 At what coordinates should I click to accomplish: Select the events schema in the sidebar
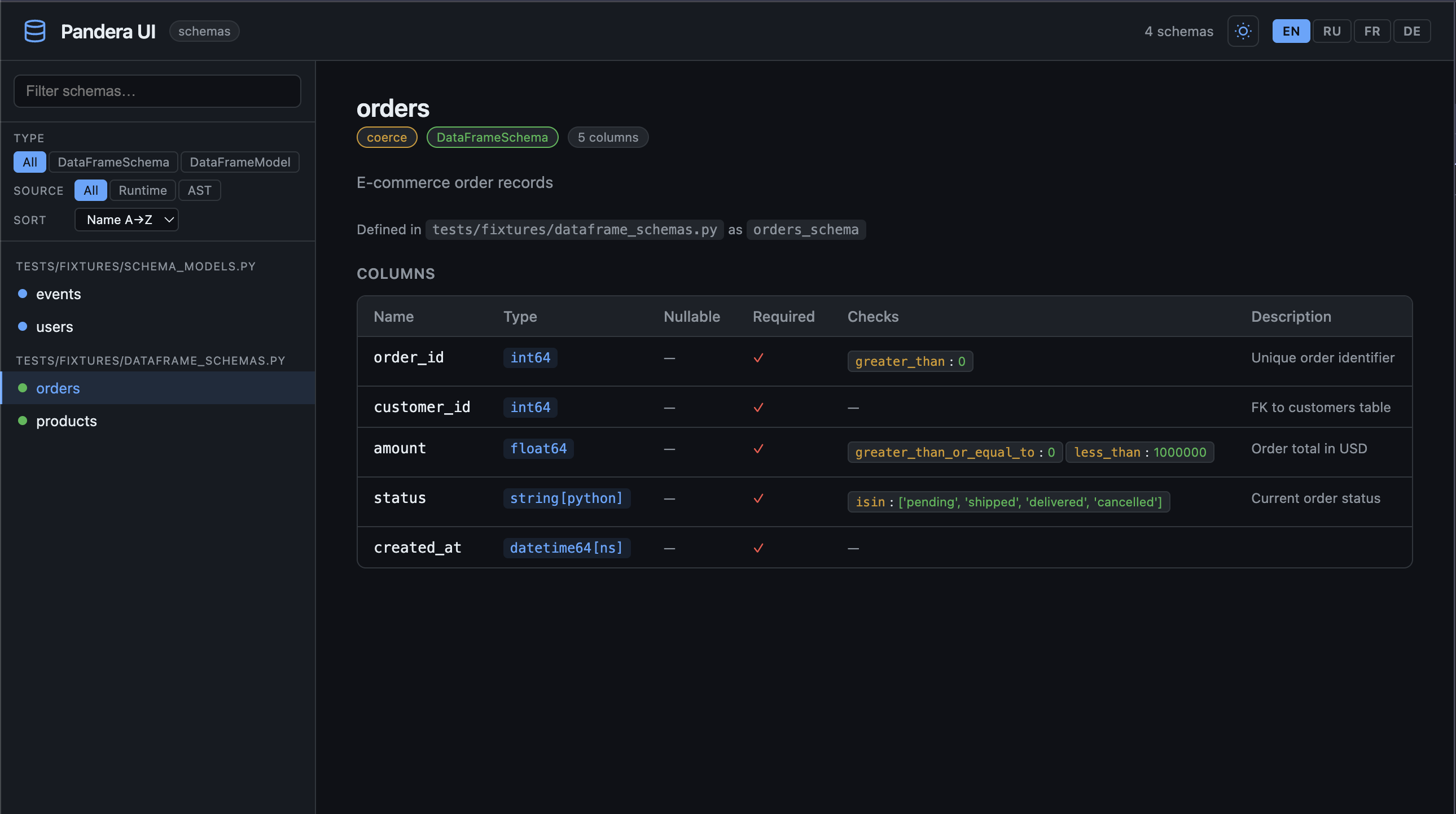point(58,294)
